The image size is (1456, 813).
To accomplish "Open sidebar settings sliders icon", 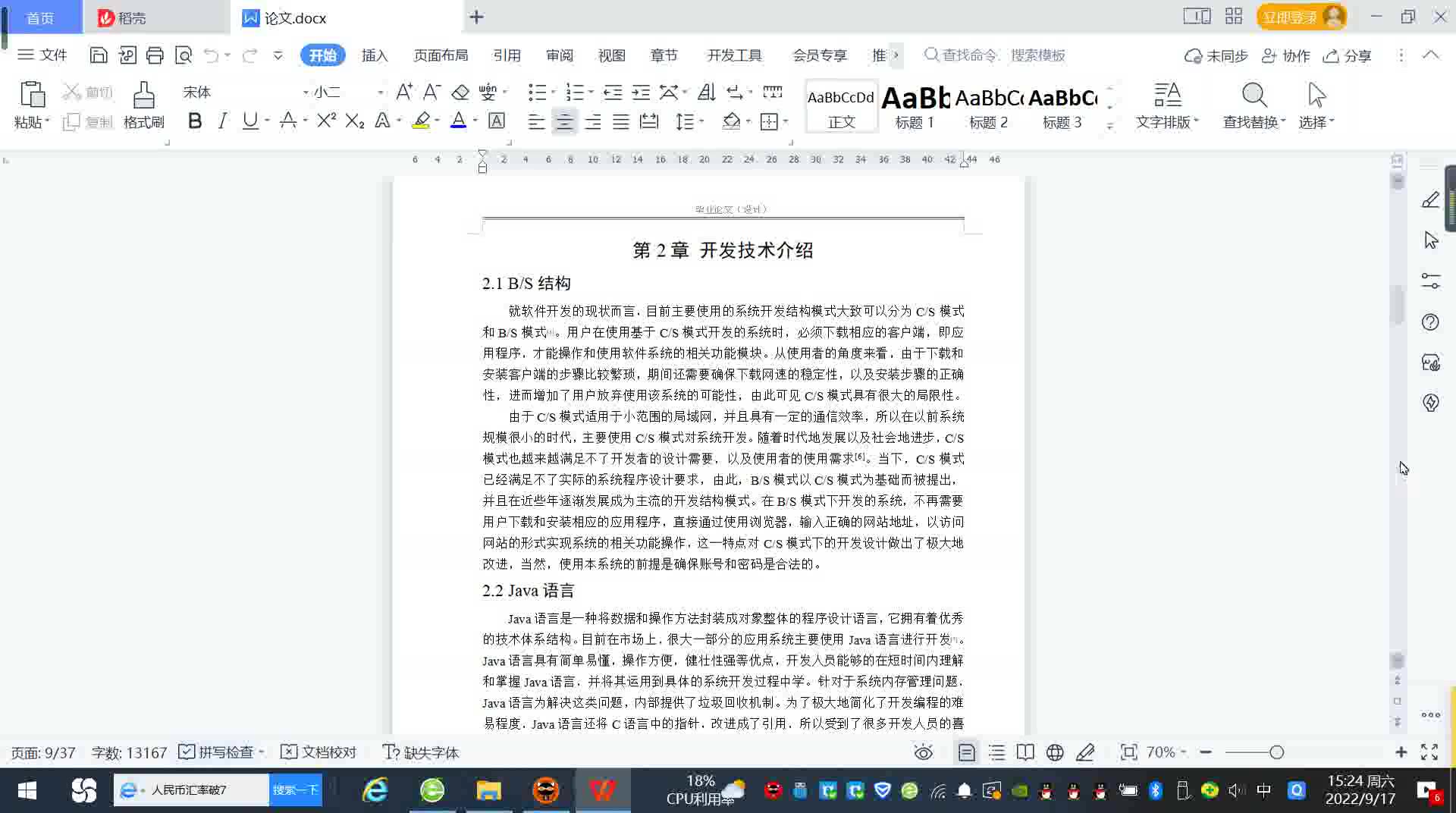I will (1430, 281).
